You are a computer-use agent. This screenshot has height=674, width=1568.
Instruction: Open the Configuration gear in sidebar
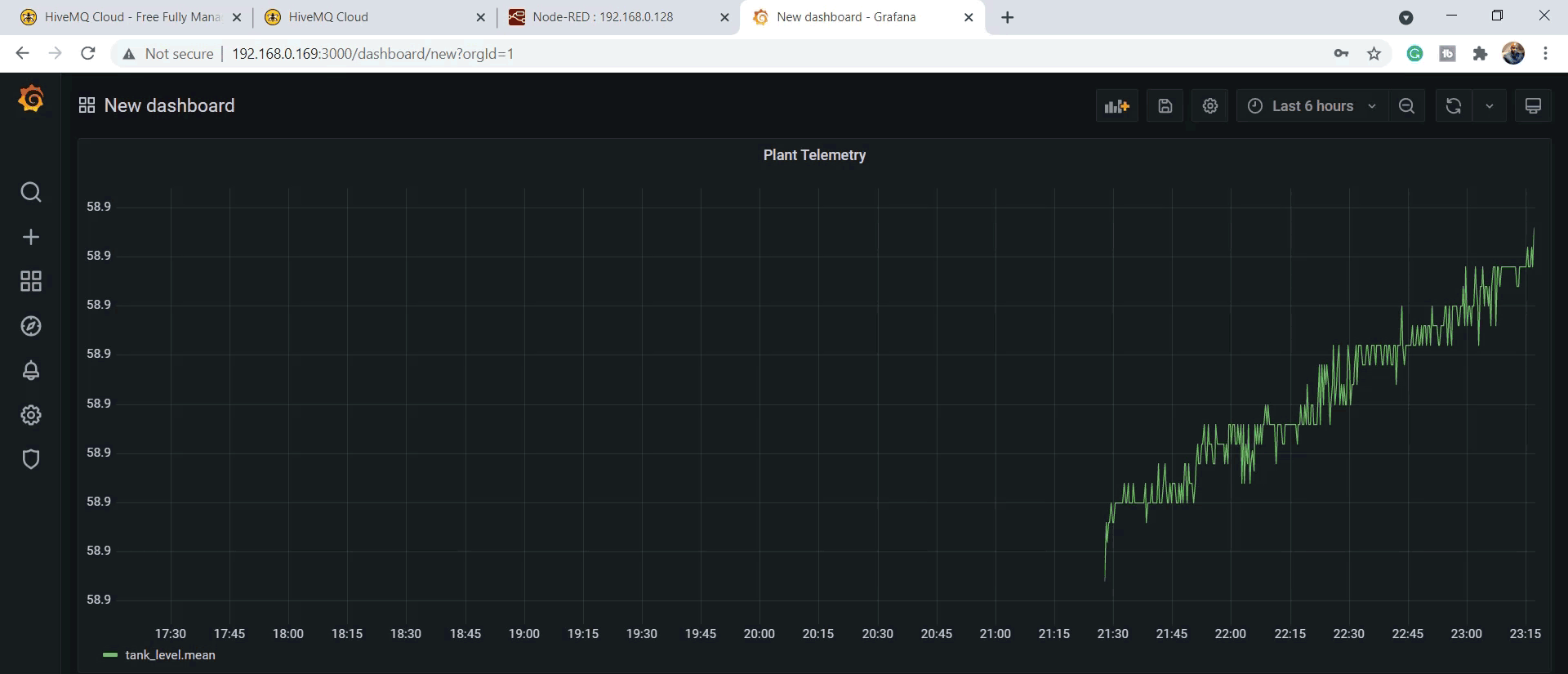tap(31, 415)
